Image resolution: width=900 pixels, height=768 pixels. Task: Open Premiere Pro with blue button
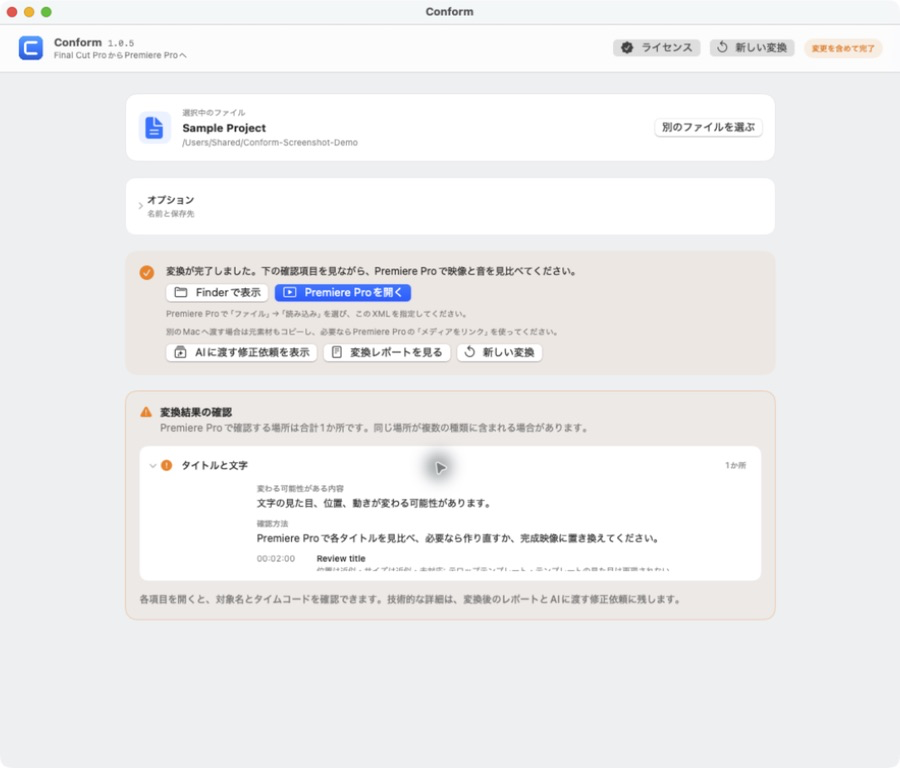point(343,293)
